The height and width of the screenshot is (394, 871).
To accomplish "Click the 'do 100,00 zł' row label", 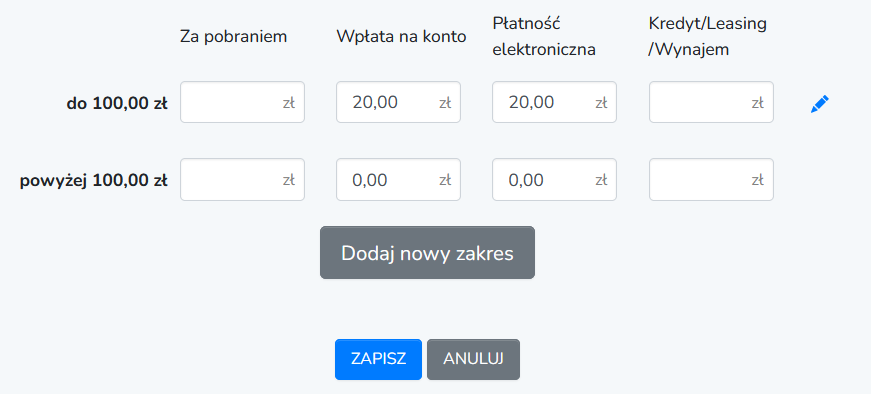I will coord(117,103).
